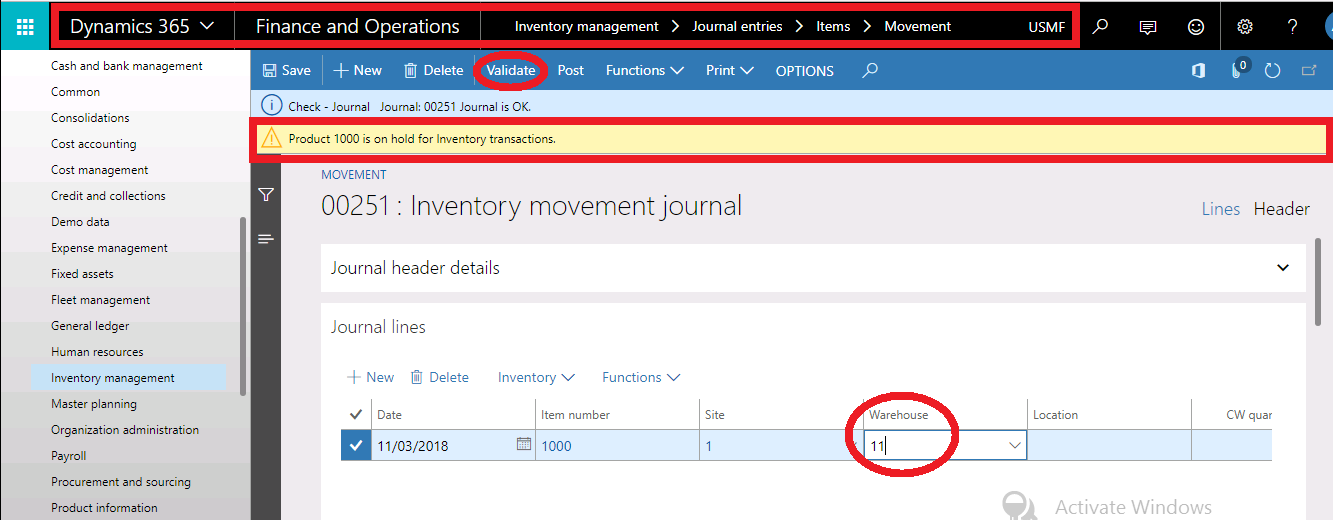
Task: Open Master planning module
Action: pyautogui.click(x=94, y=404)
